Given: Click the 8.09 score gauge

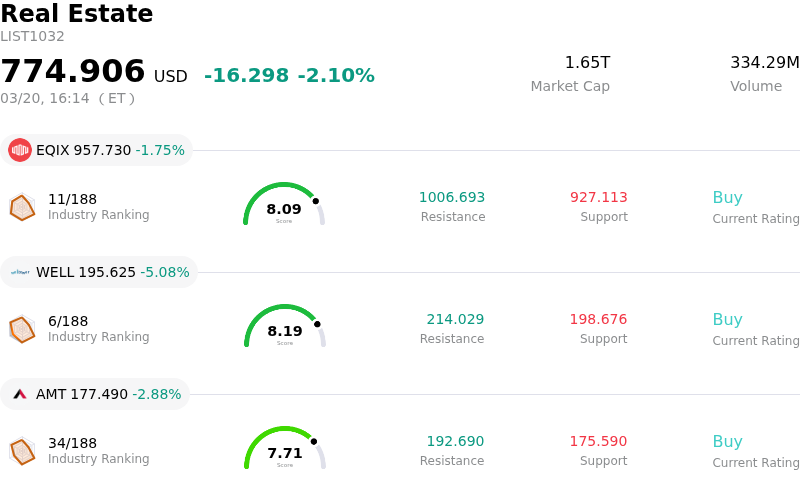Looking at the screenshot, I should pos(284,206).
